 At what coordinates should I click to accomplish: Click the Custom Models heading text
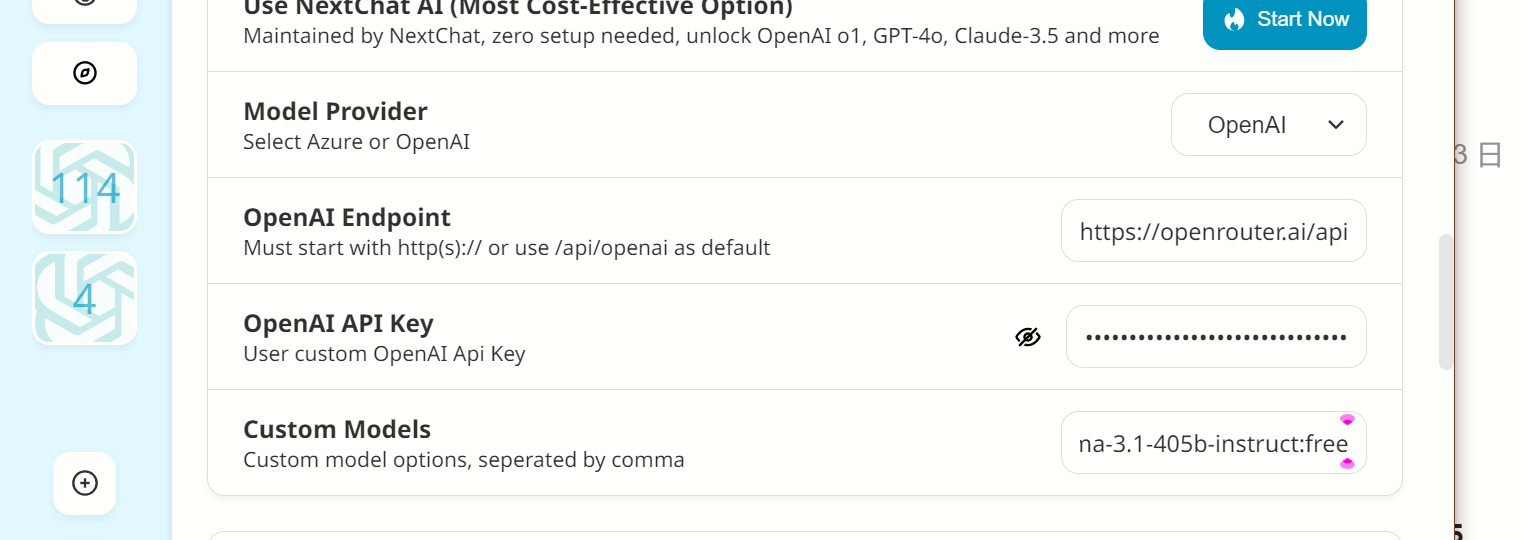coord(337,429)
